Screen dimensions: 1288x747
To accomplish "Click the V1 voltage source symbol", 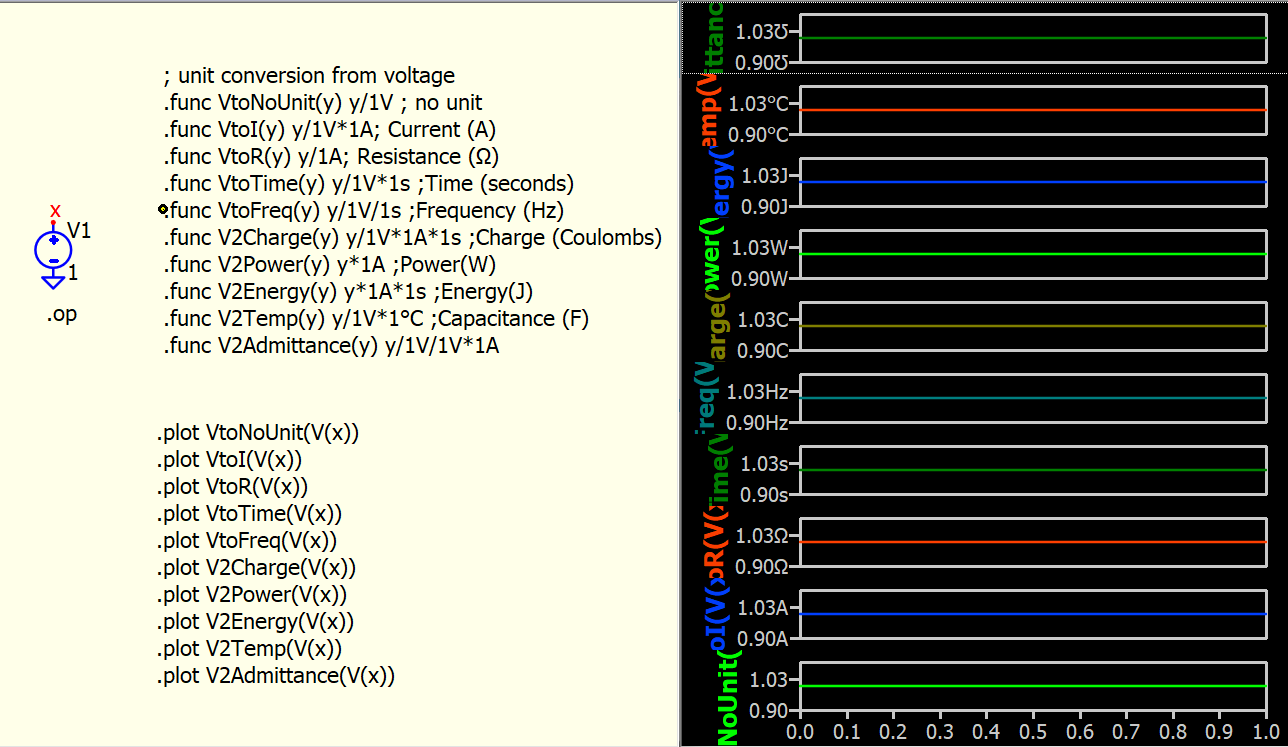I will point(53,248).
